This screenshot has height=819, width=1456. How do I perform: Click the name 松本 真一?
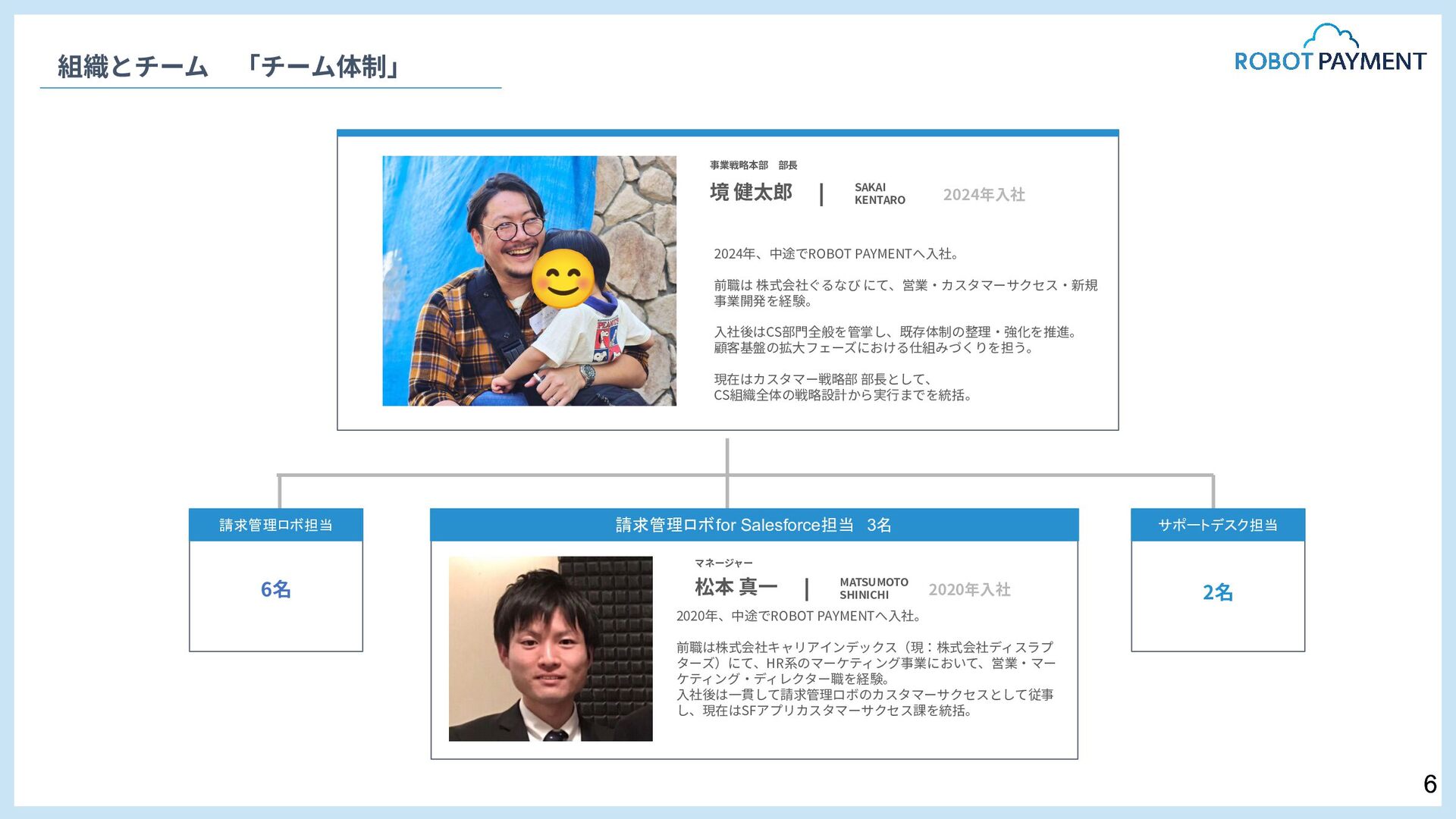736,587
